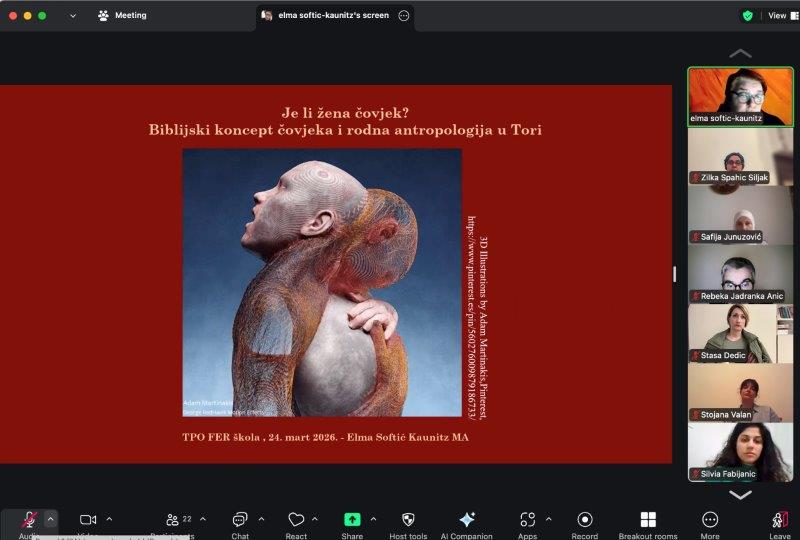Open Breakout rooms

[x=648, y=520]
